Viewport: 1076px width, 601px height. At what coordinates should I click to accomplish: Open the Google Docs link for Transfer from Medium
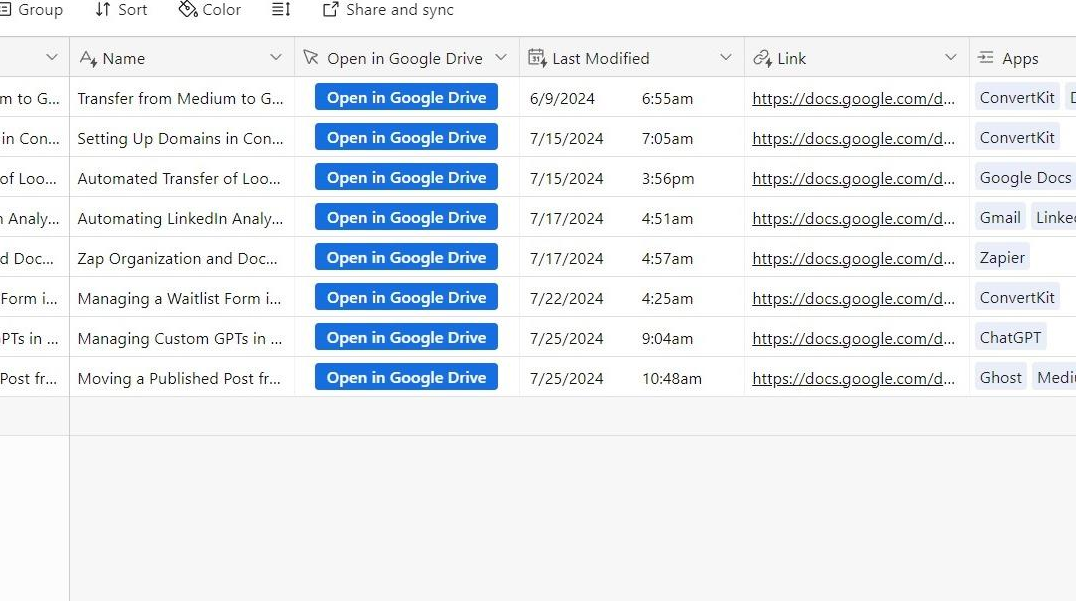(853, 97)
